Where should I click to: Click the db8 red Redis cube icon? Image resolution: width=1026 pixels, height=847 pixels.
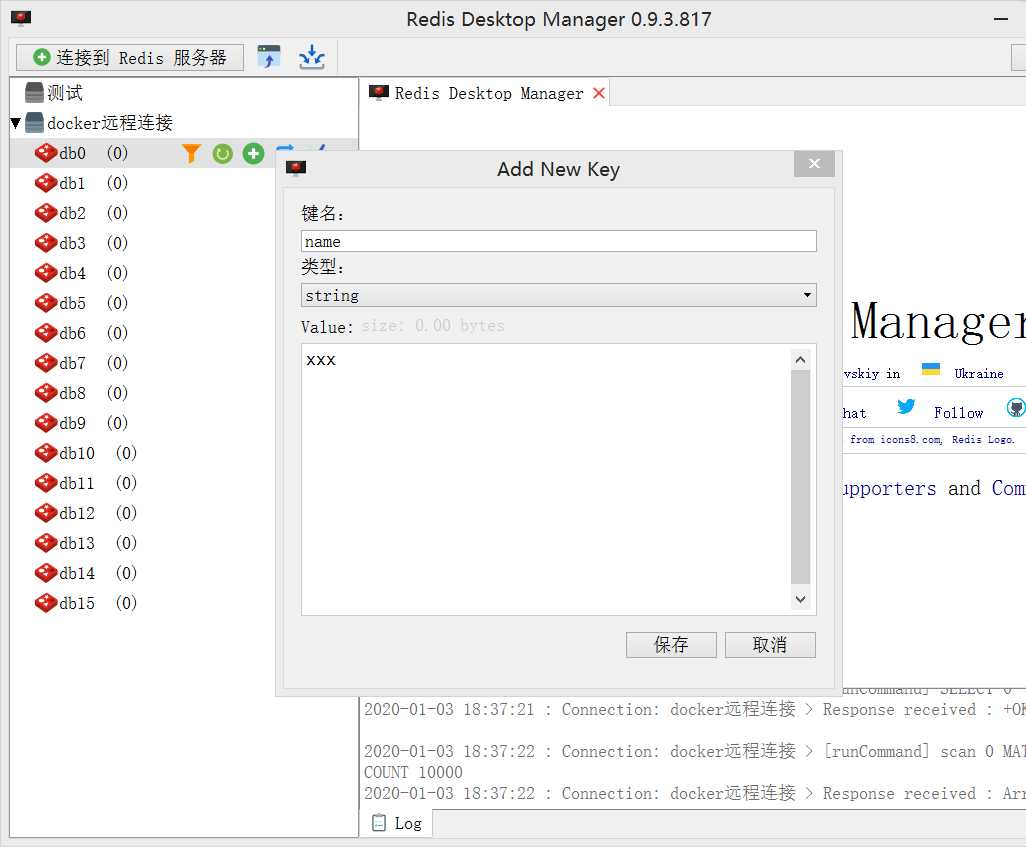[46, 393]
